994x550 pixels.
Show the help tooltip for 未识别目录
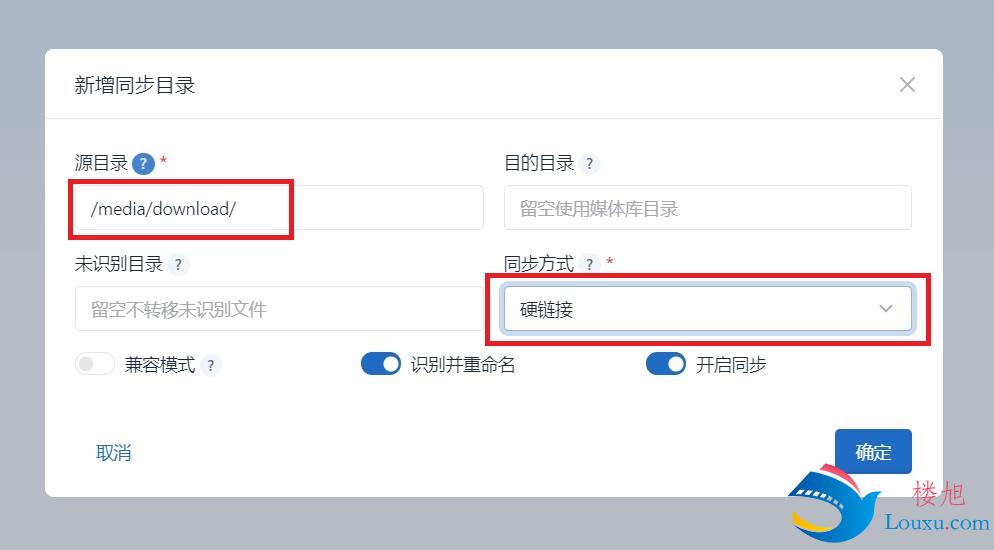(178, 264)
